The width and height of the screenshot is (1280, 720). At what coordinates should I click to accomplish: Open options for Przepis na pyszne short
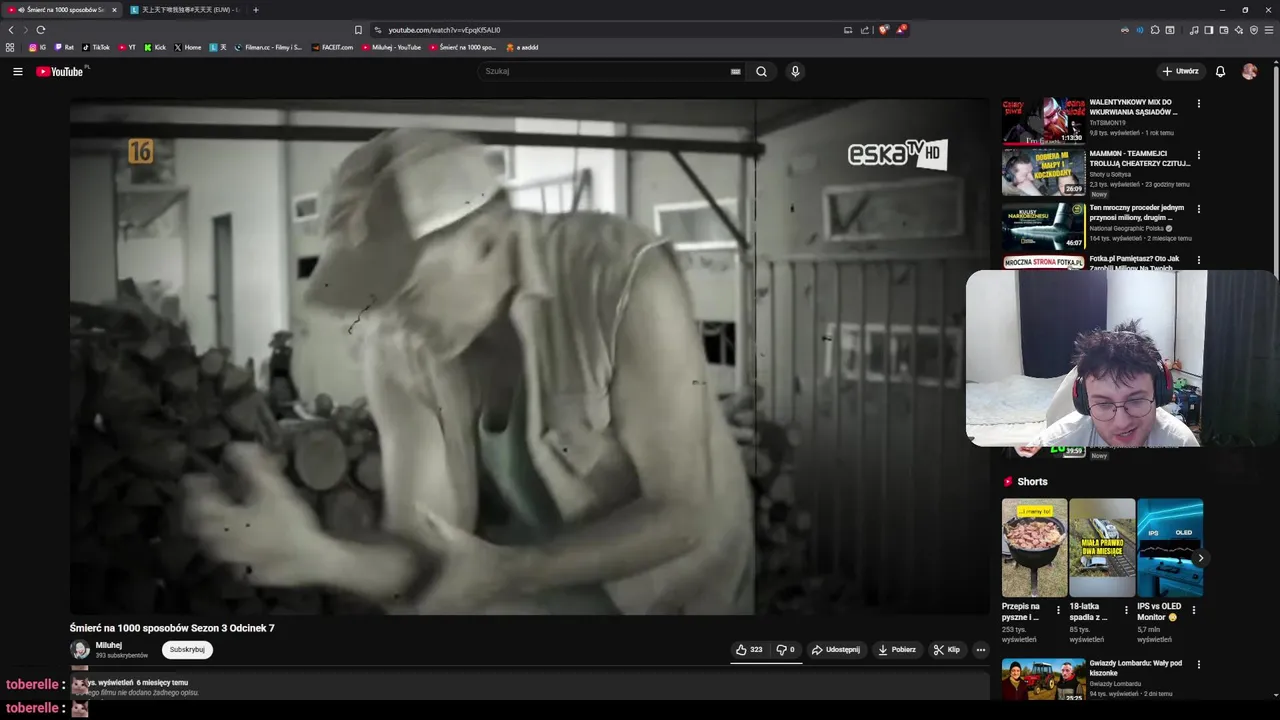pos(1058,609)
